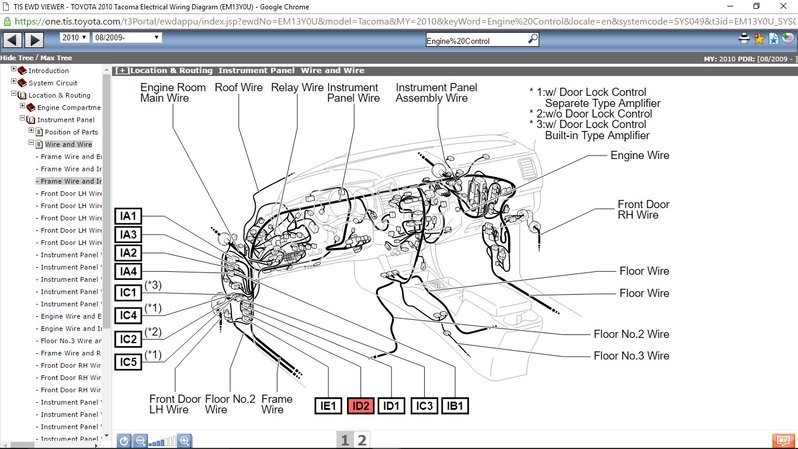Expand the Introduction tree node
798x449 pixels.
pyautogui.click(x=14, y=69)
